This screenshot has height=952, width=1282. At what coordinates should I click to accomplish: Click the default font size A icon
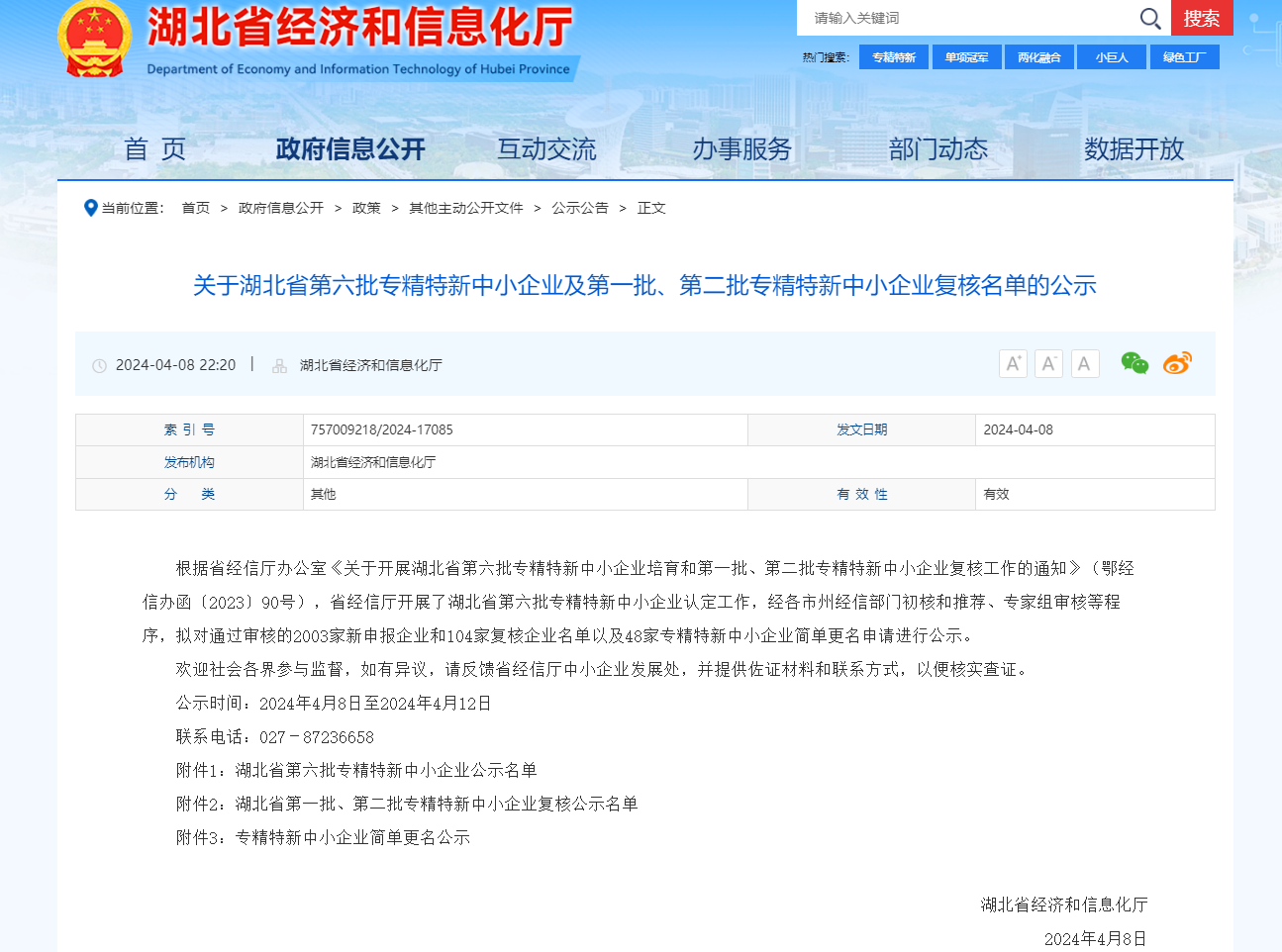1085,364
